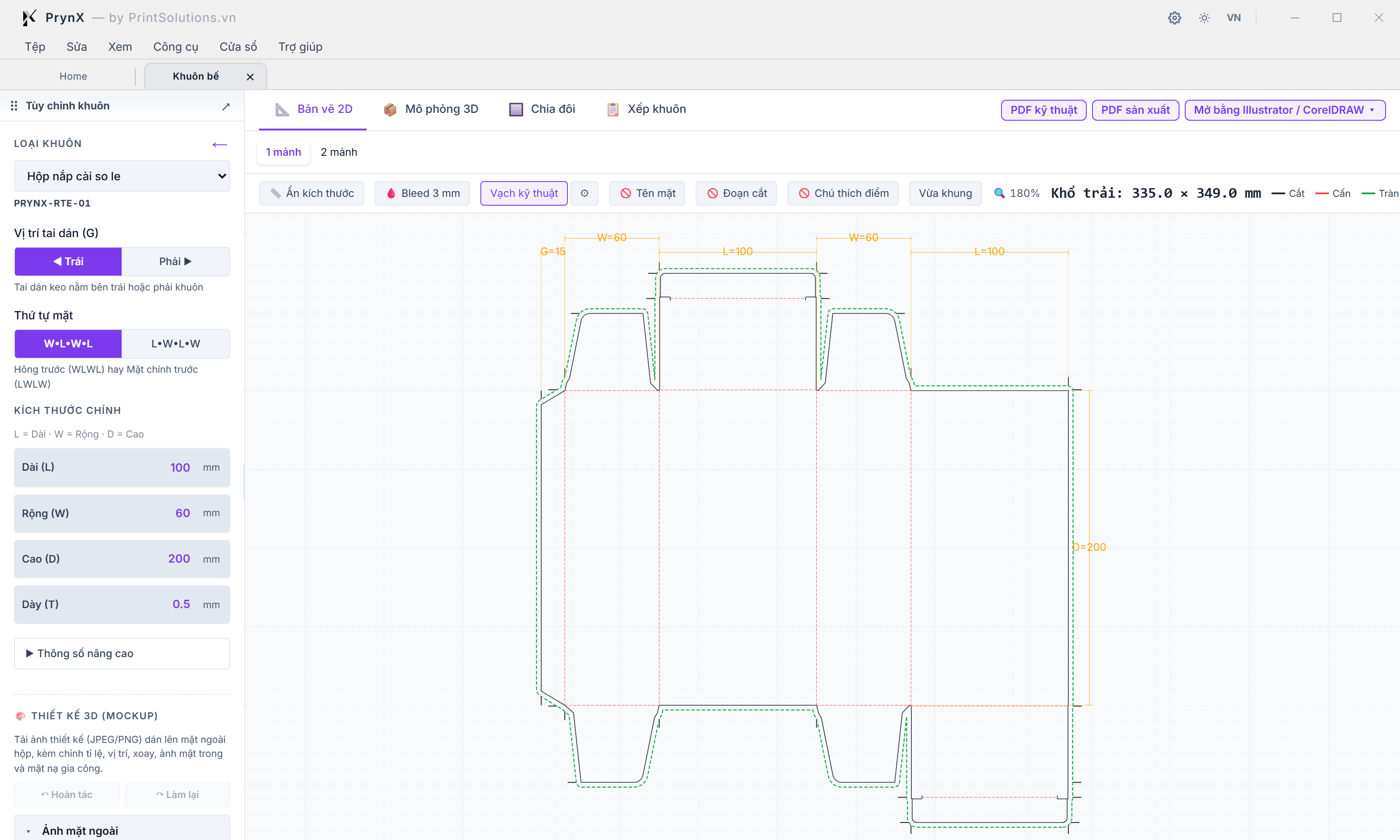Toggle light/dark theme sun icon
The width and height of the screenshot is (1400, 840).
coord(1204,18)
